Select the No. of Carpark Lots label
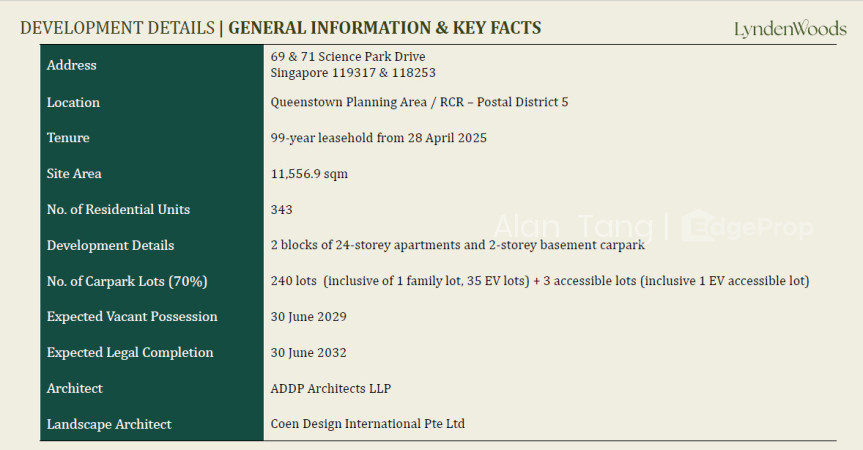Viewport: 863px width, 450px height. point(127,281)
